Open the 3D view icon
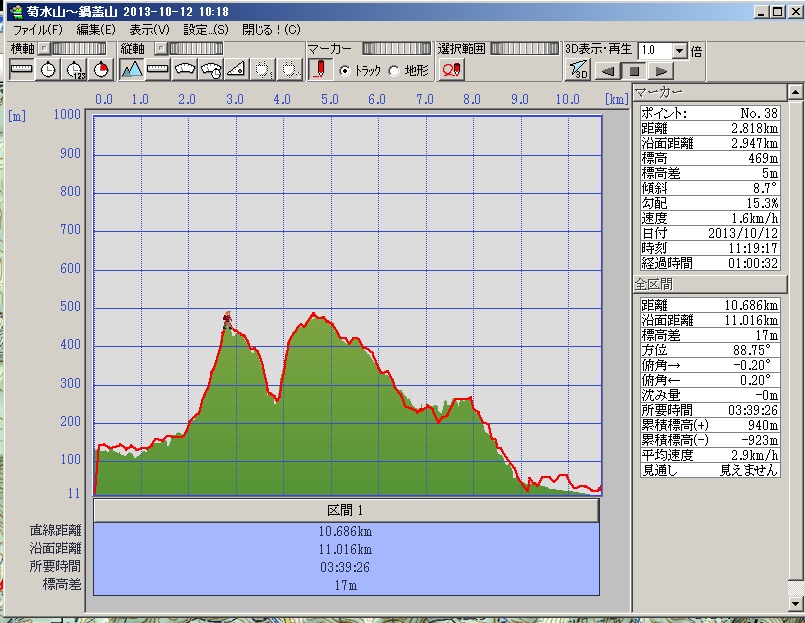 (x=578, y=70)
